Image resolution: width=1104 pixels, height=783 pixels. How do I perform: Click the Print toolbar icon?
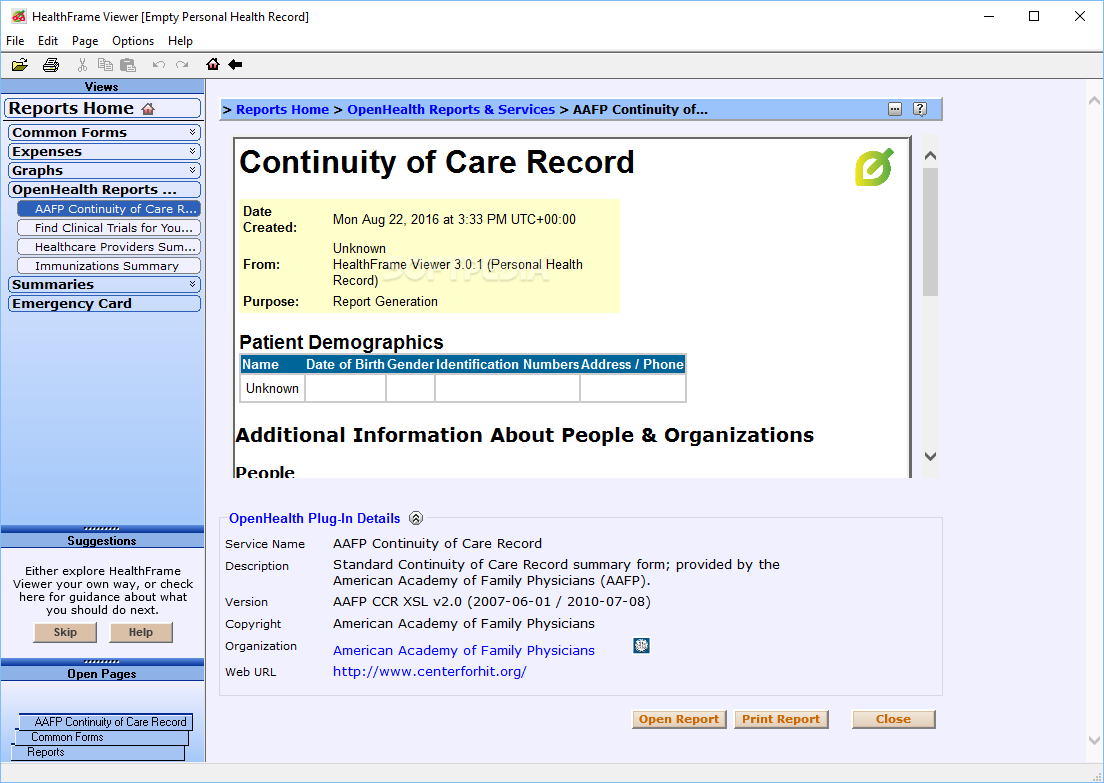click(51, 65)
